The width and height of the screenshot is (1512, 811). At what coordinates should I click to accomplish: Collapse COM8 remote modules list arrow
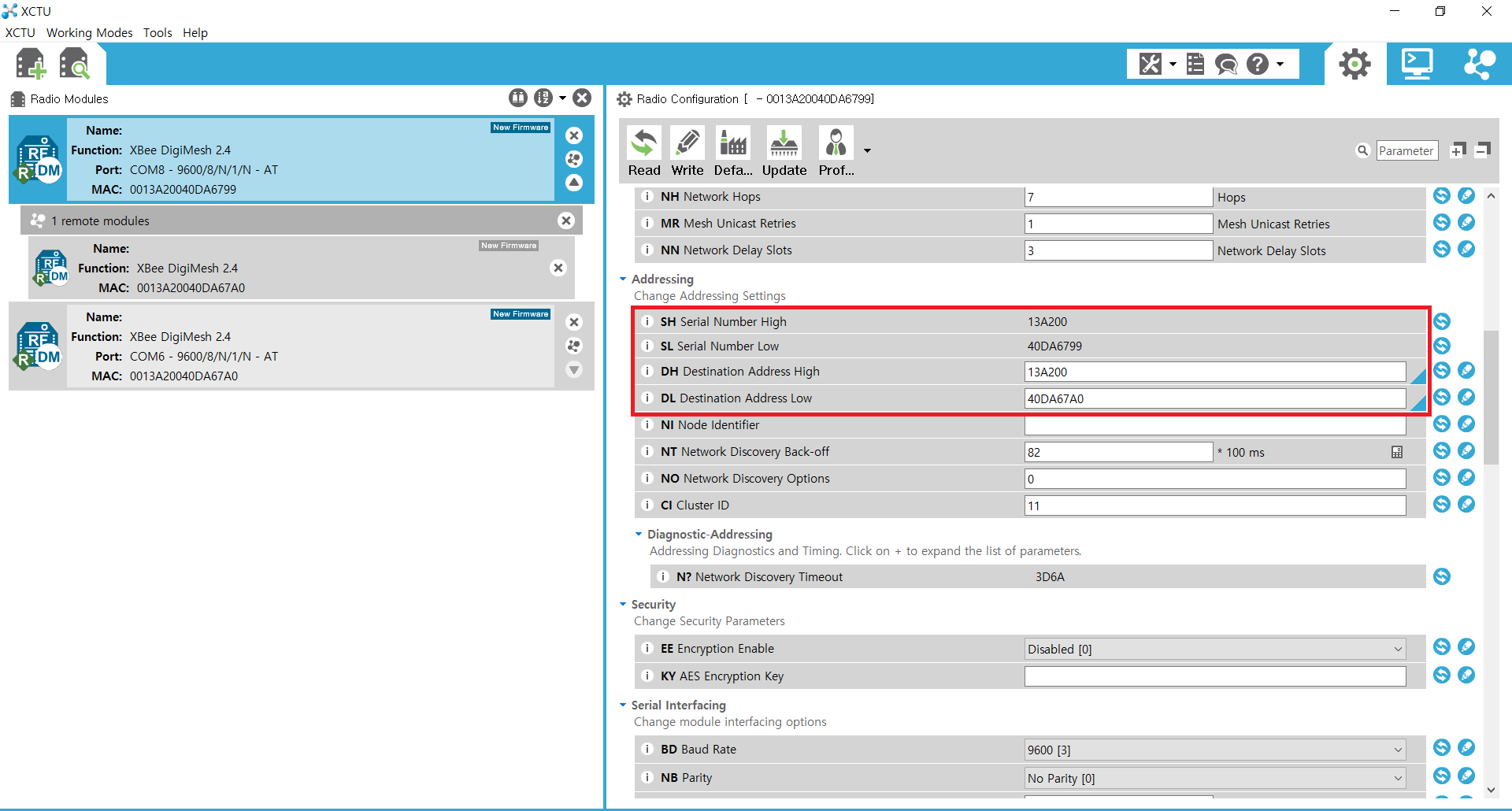574,183
